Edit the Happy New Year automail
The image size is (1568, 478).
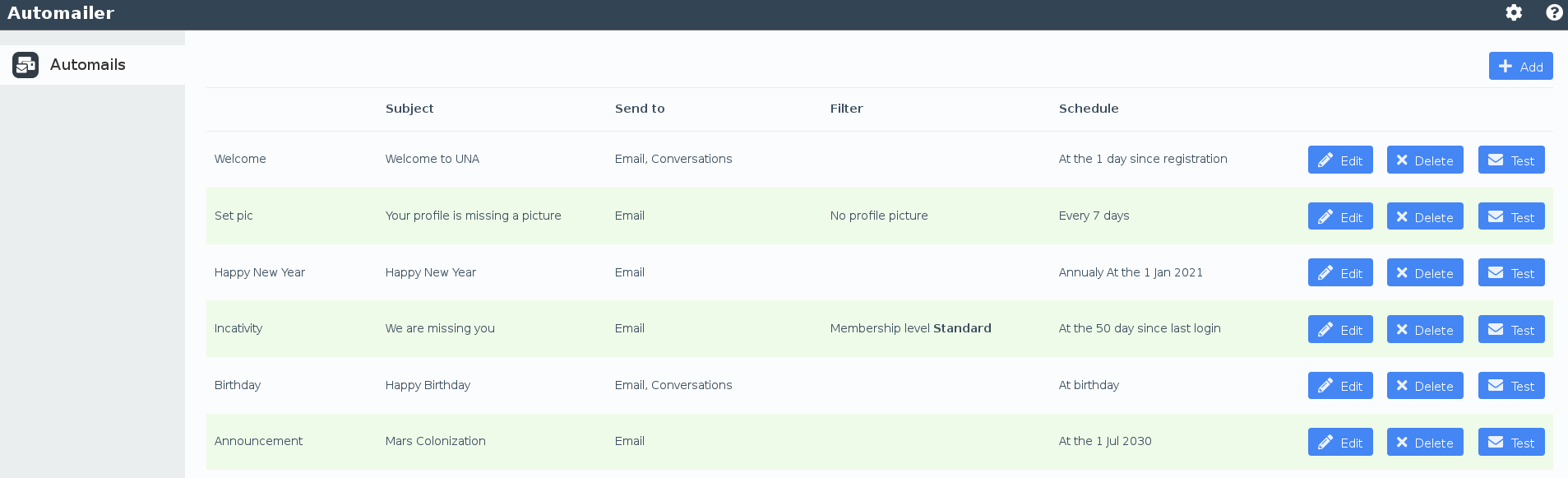pyautogui.click(x=1340, y=273)
